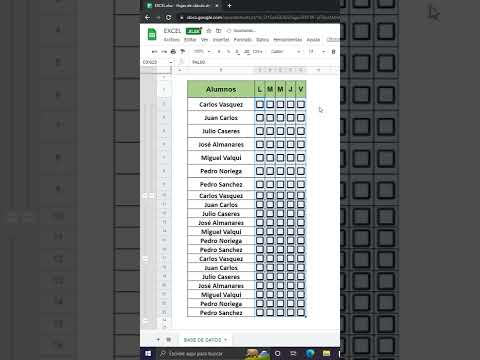Open the BASE DE DATOS sheet tab menu arrow
This screenshot has width=480, height=360.
coord(226,340)
